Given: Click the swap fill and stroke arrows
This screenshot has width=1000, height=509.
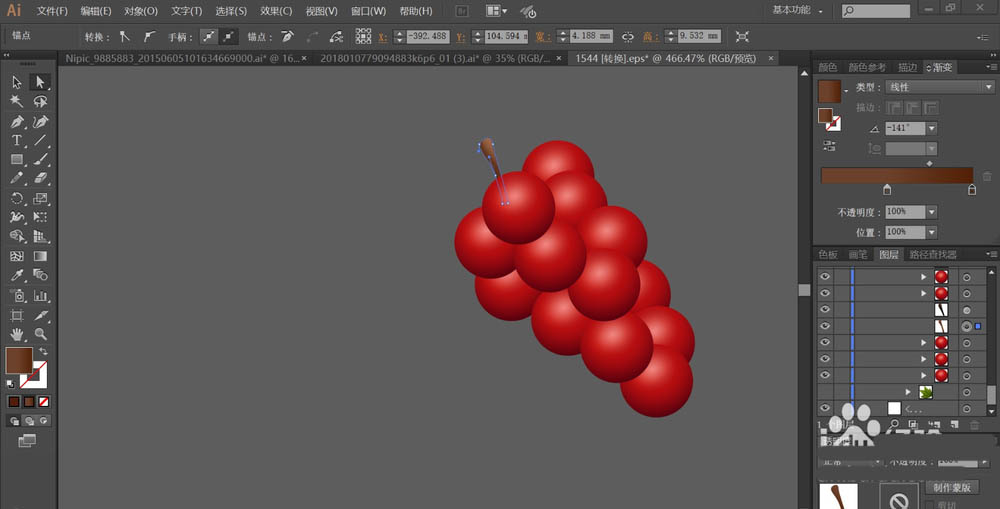Looking at the screenshot, I should (x=43, y=351).
